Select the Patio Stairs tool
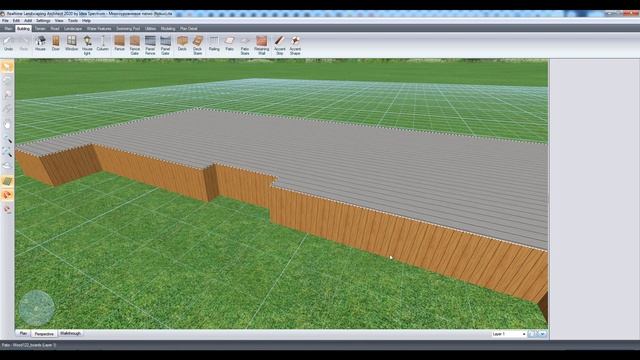Viewport: 640px width, 360px height. 245,45
